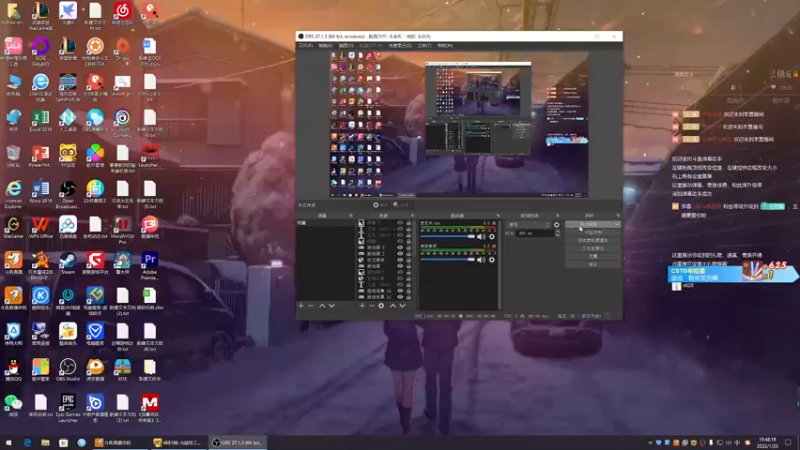
Task: Click the audio mixer vertical scrollbar
Action: (499, 265)
